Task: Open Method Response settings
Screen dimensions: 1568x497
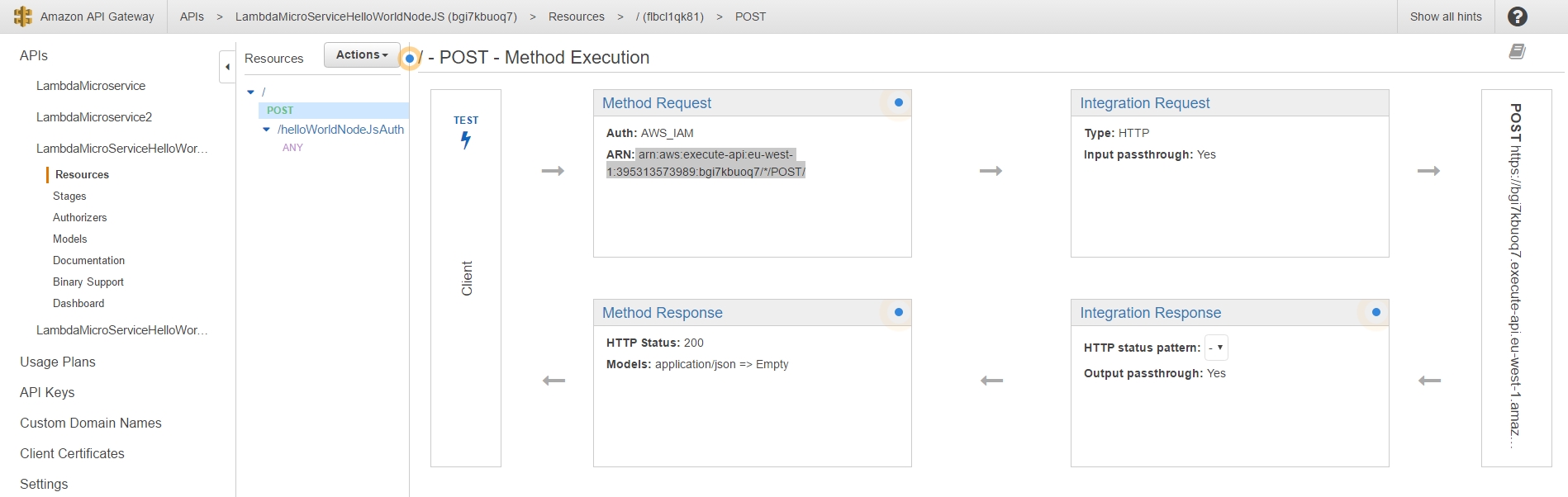Action: (x=663, y=313)
